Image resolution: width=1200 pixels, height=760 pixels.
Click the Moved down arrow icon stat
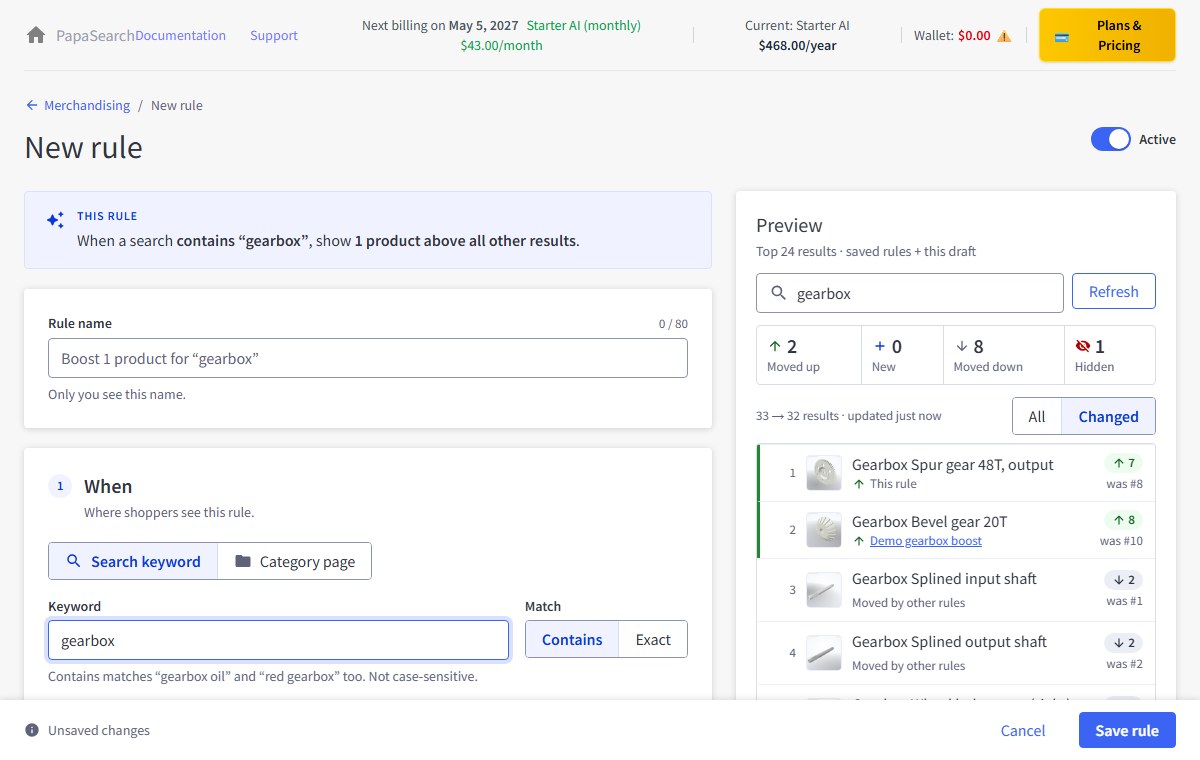click(962, 346)
